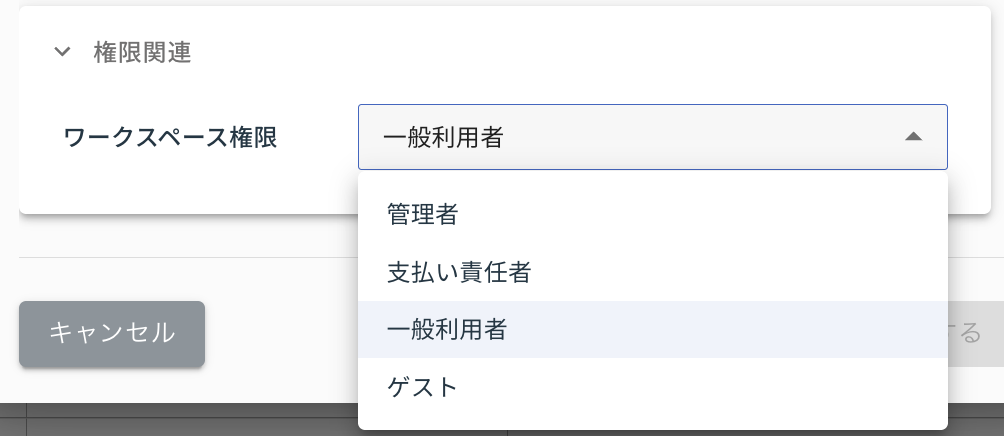Toggle the chevron beside 権限関連

[x=63, y=52]
